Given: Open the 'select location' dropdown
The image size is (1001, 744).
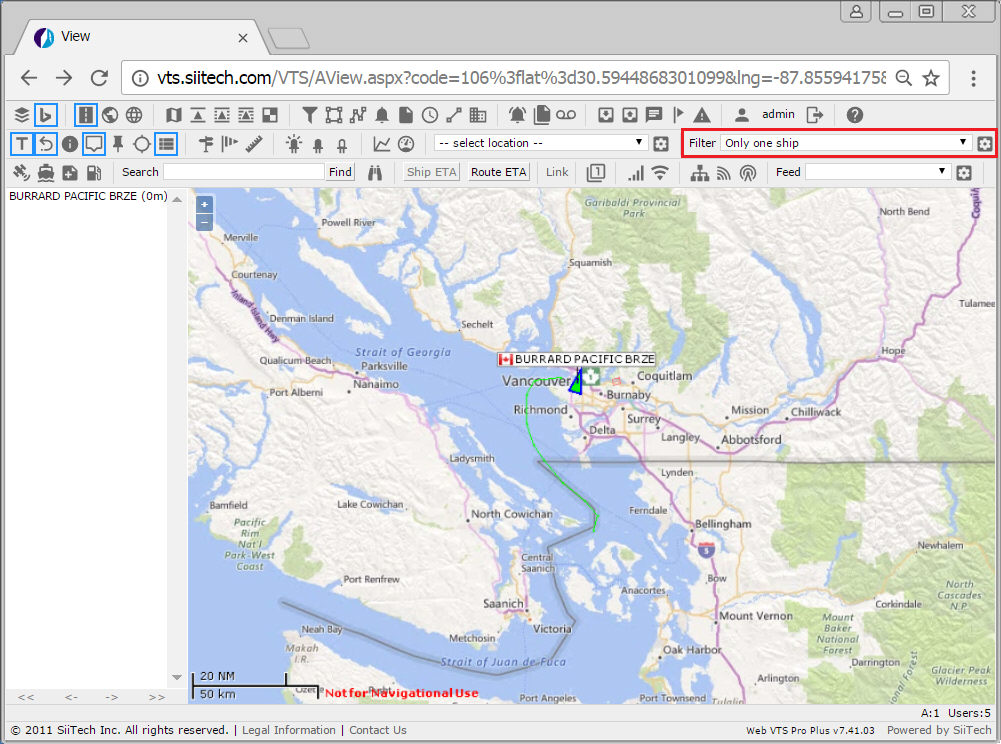Looking at the screenshot, I should (x=542, y=143).
